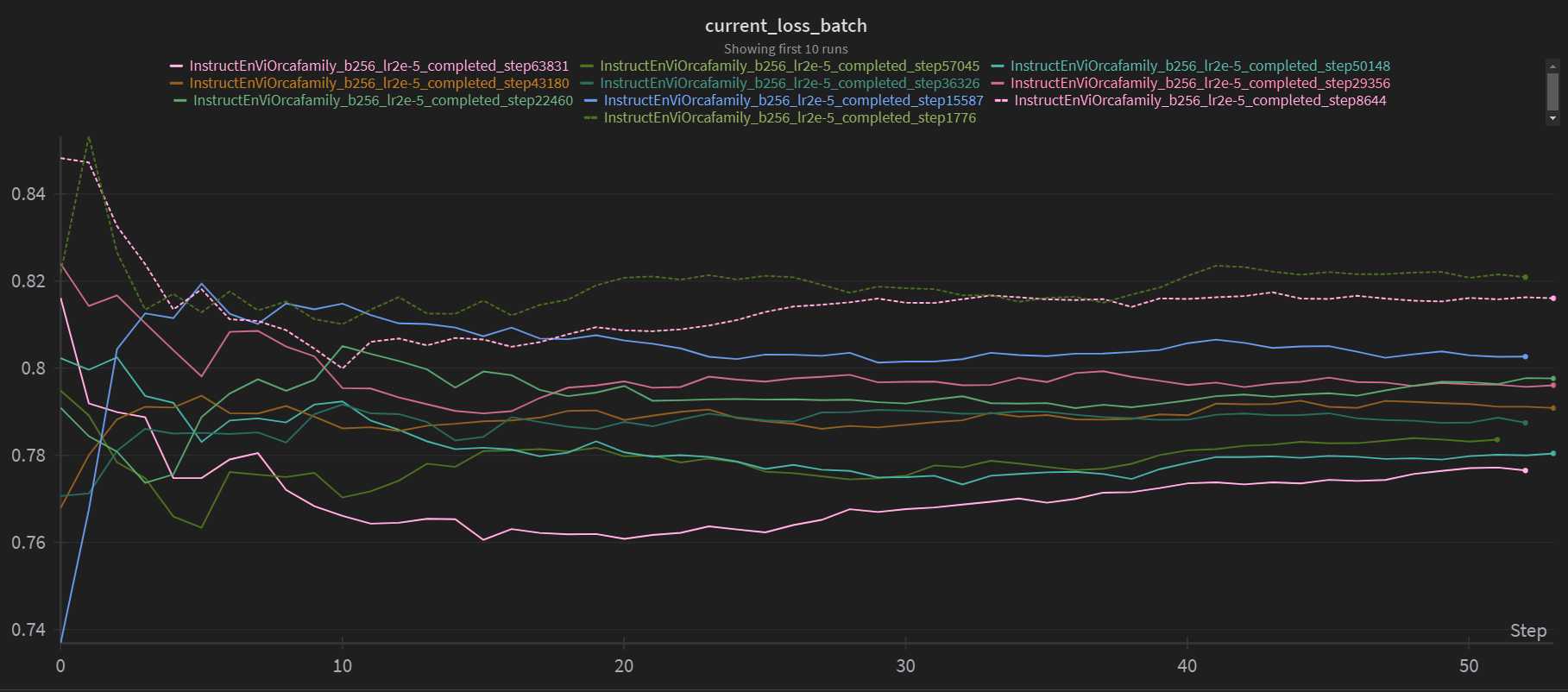This screenshot has height=692, width=1568.
Task: Open the step36326 run from the legend
Action: (x=790, y=83)
